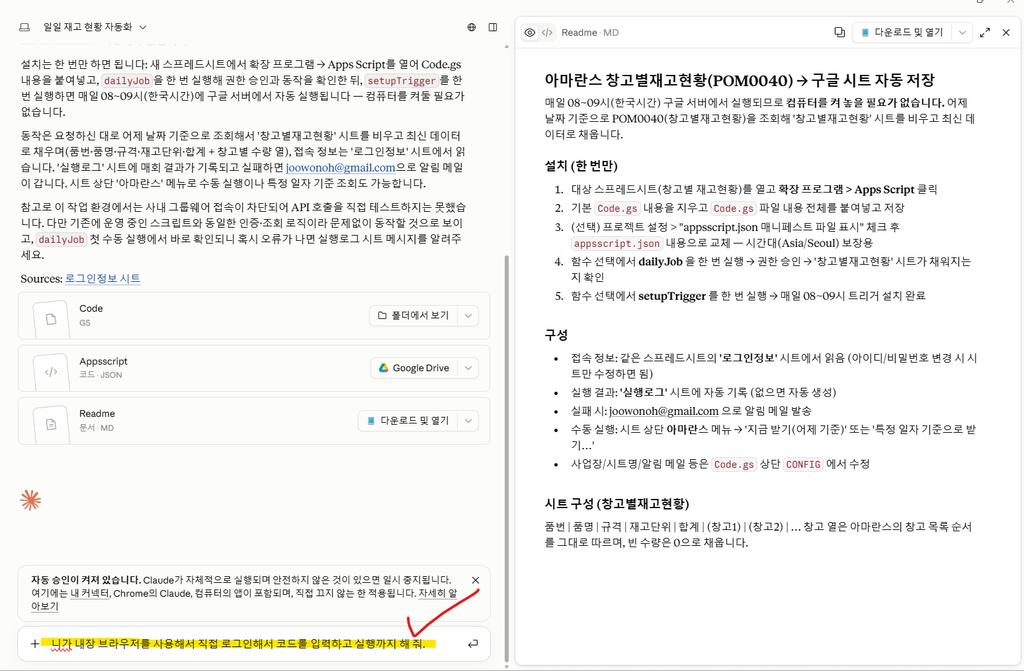Click the Appsscript code brackets icon

click(51, 372)
